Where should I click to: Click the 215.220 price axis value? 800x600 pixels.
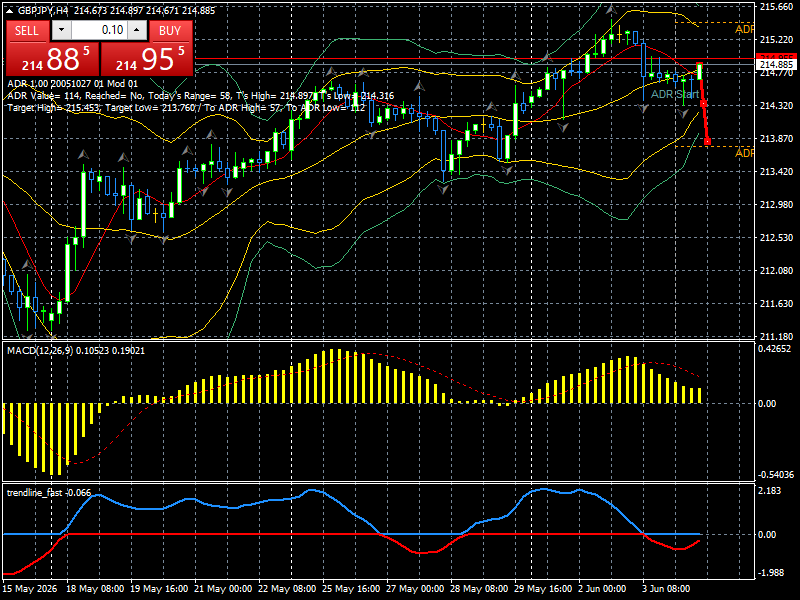pos(776,39)
